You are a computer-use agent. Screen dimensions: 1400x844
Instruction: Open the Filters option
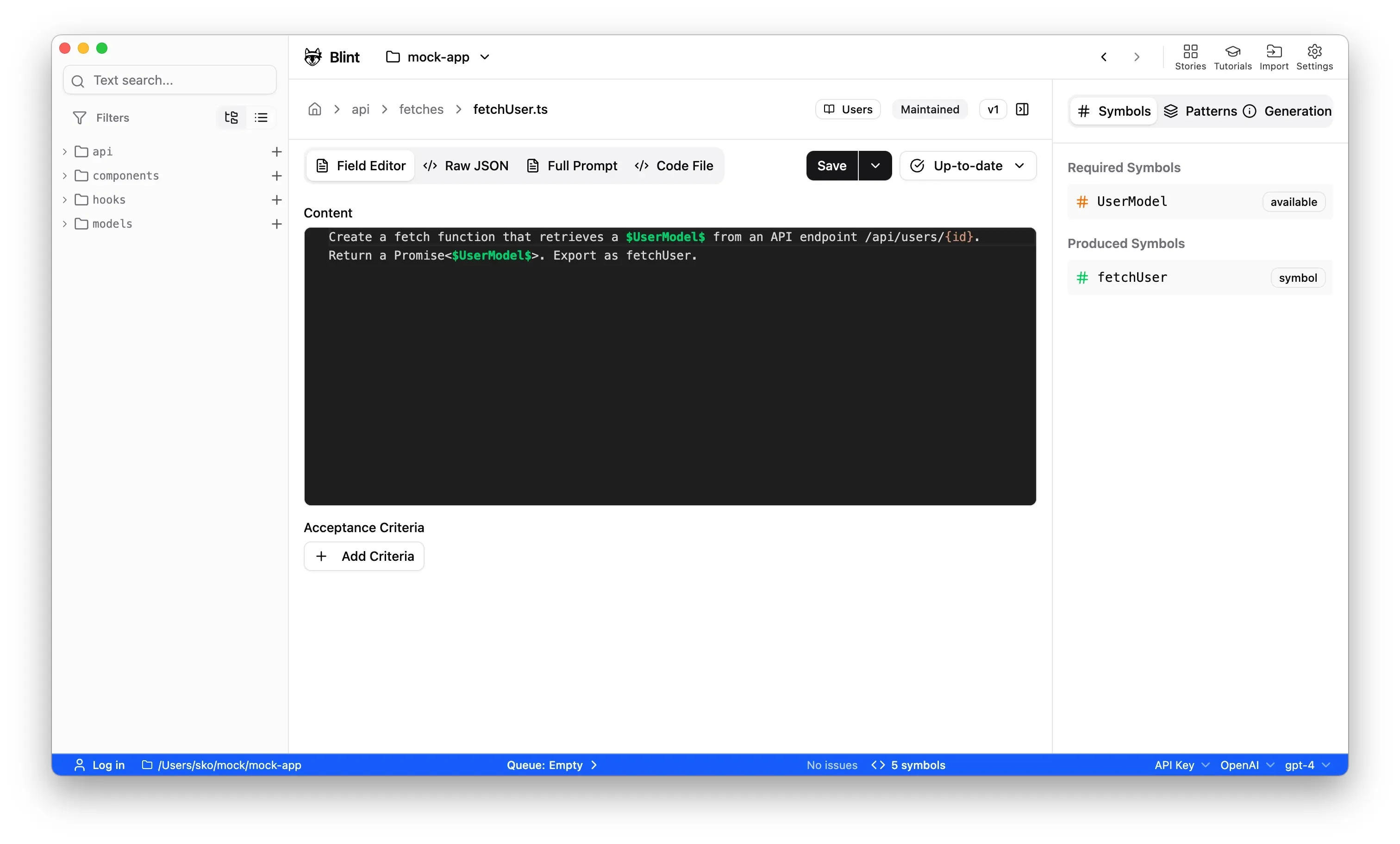pos(101,118)
